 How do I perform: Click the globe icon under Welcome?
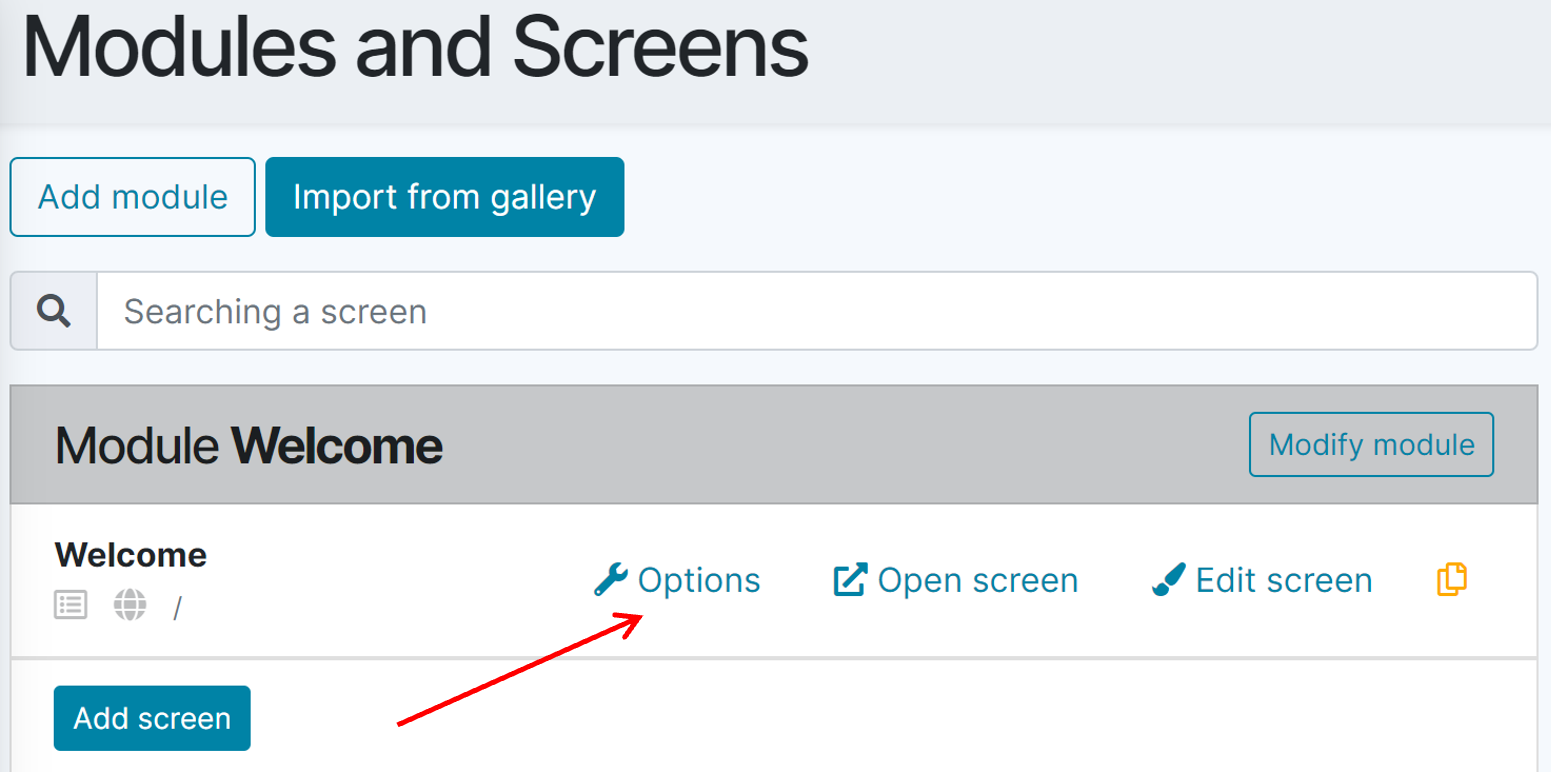(130, 604)
